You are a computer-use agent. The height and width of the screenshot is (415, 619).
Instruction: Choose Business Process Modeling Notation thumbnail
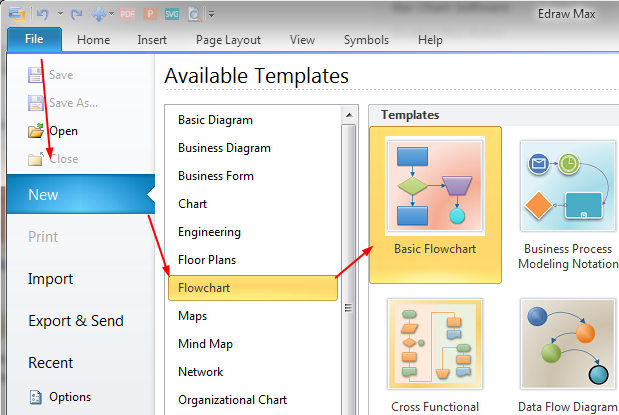tap(568, 186)
